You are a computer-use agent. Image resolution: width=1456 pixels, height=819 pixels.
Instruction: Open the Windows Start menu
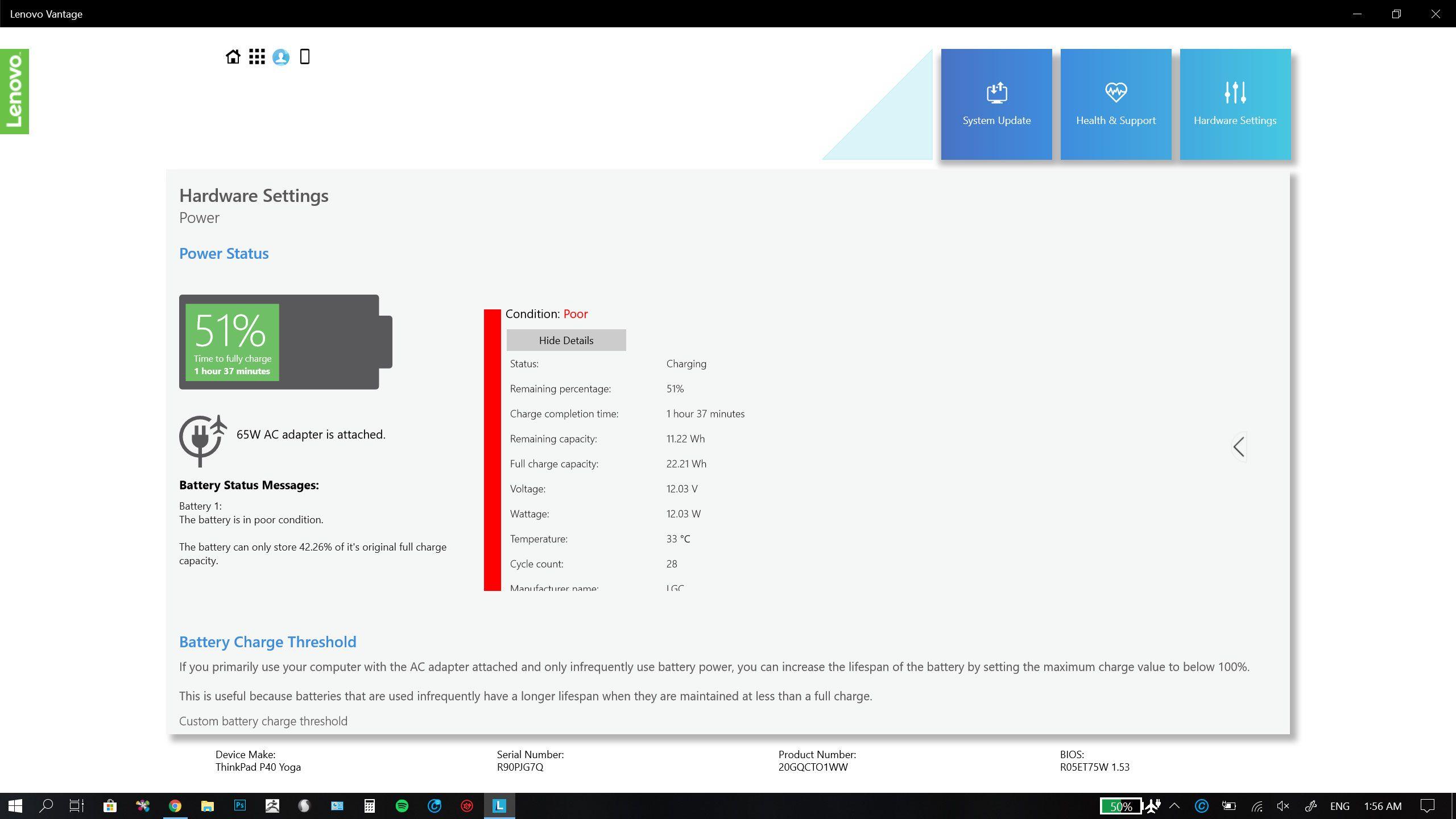pyautogui.click(x=15, y=806)
